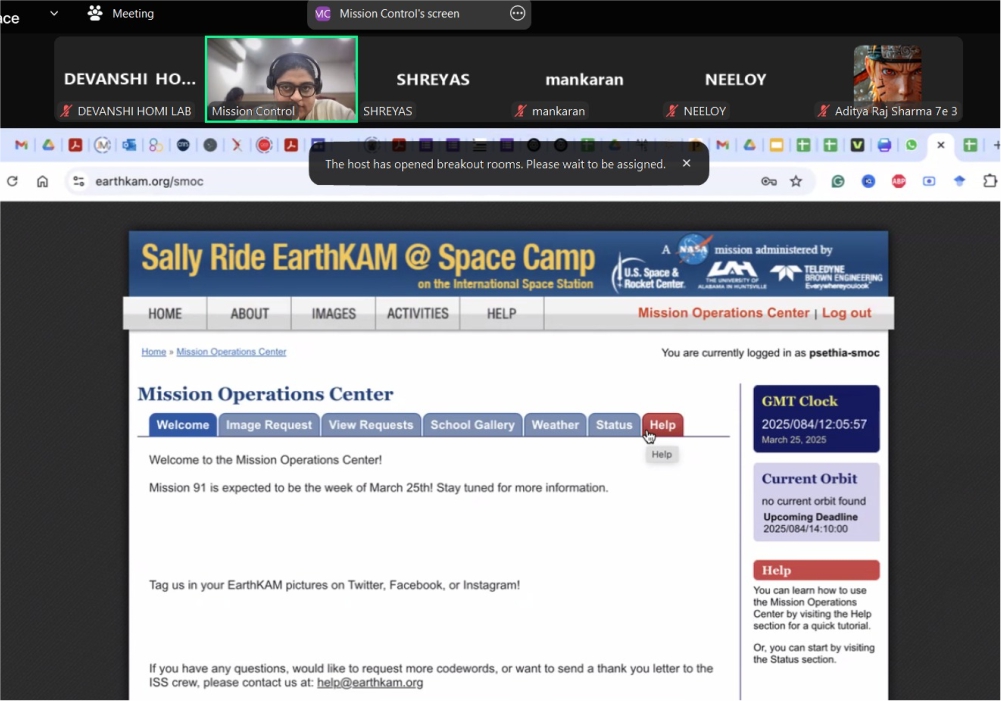This screenshot has width=1001, height=701.
Task: Click the Log out link
Action: coord(846,313)
